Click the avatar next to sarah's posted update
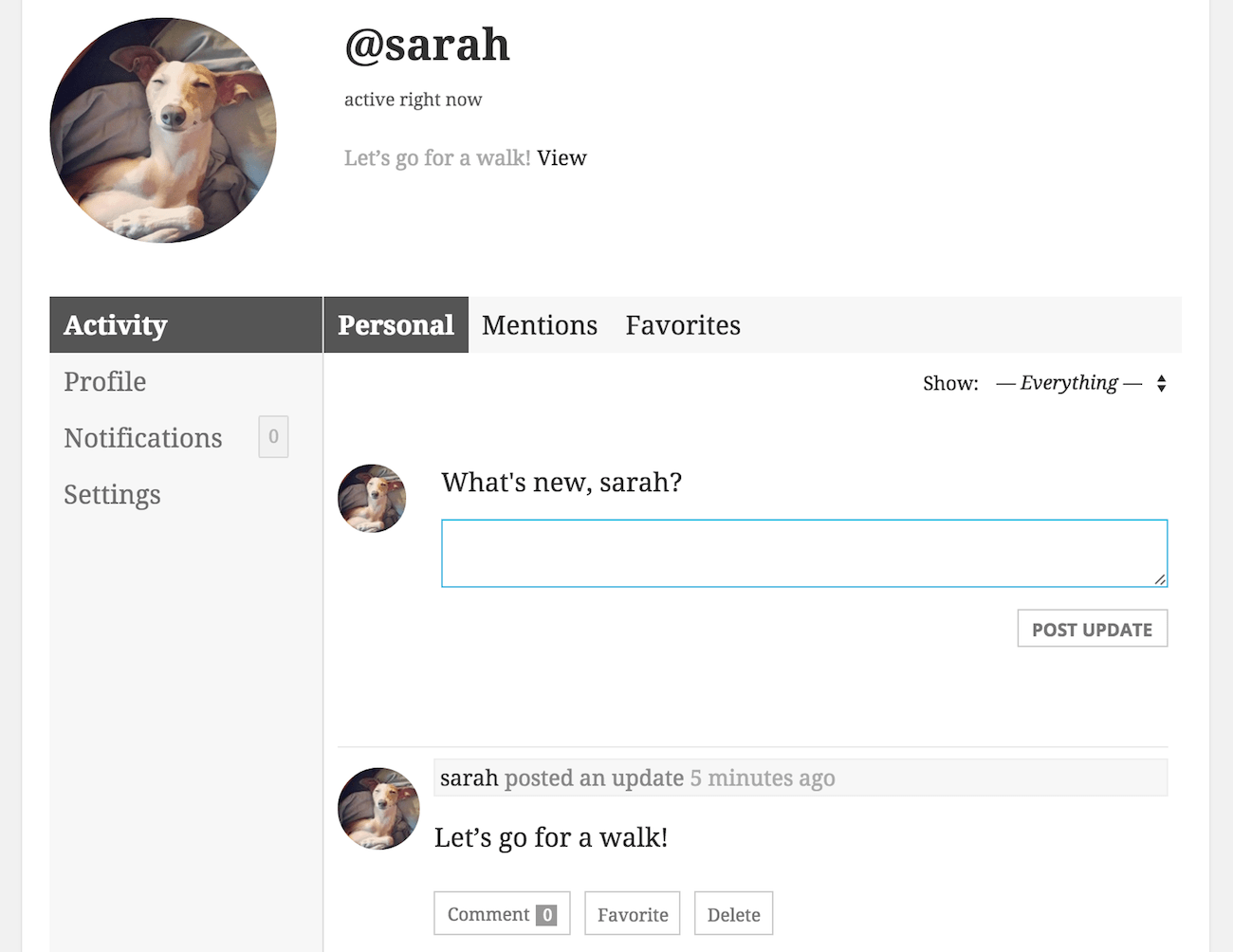Image resolution: width=1233 pixels, height=952 pixels. (378, 808)
